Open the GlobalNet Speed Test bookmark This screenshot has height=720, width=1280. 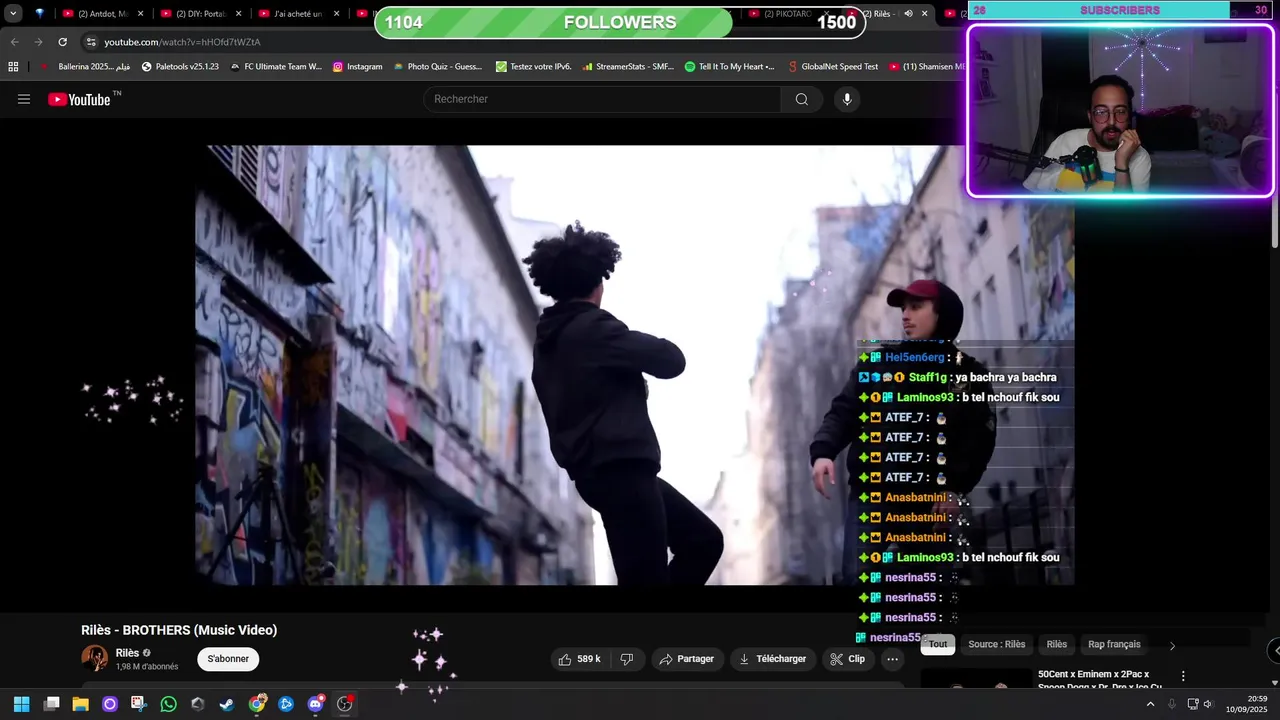[832, 67]
